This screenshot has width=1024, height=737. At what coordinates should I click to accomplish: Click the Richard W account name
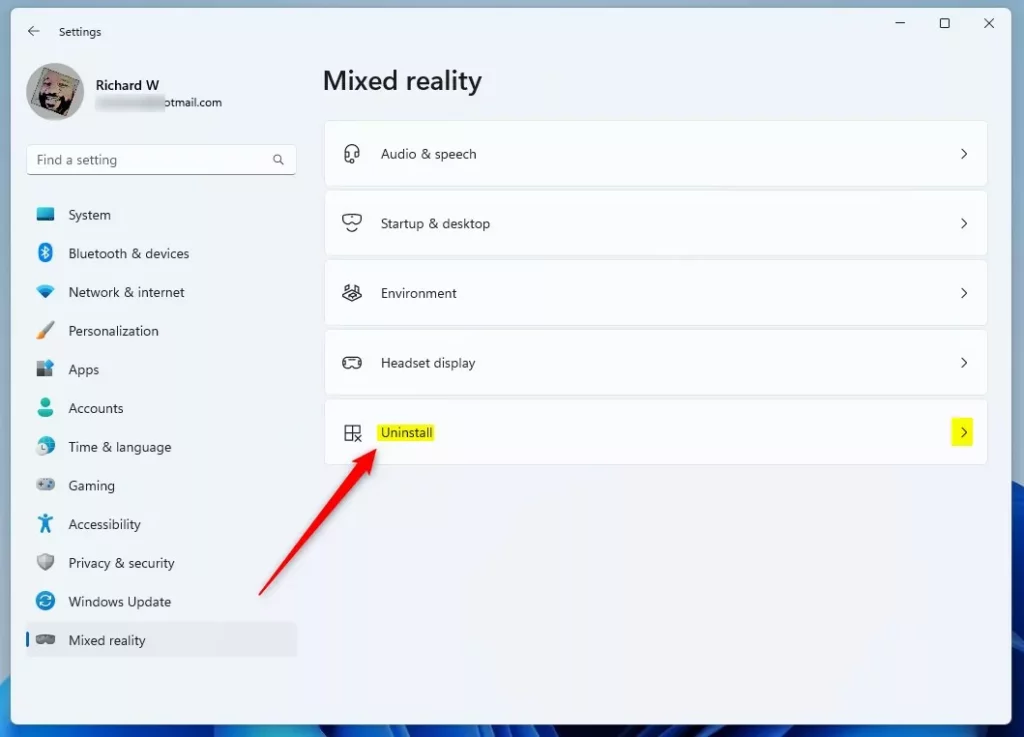[127, 85]
